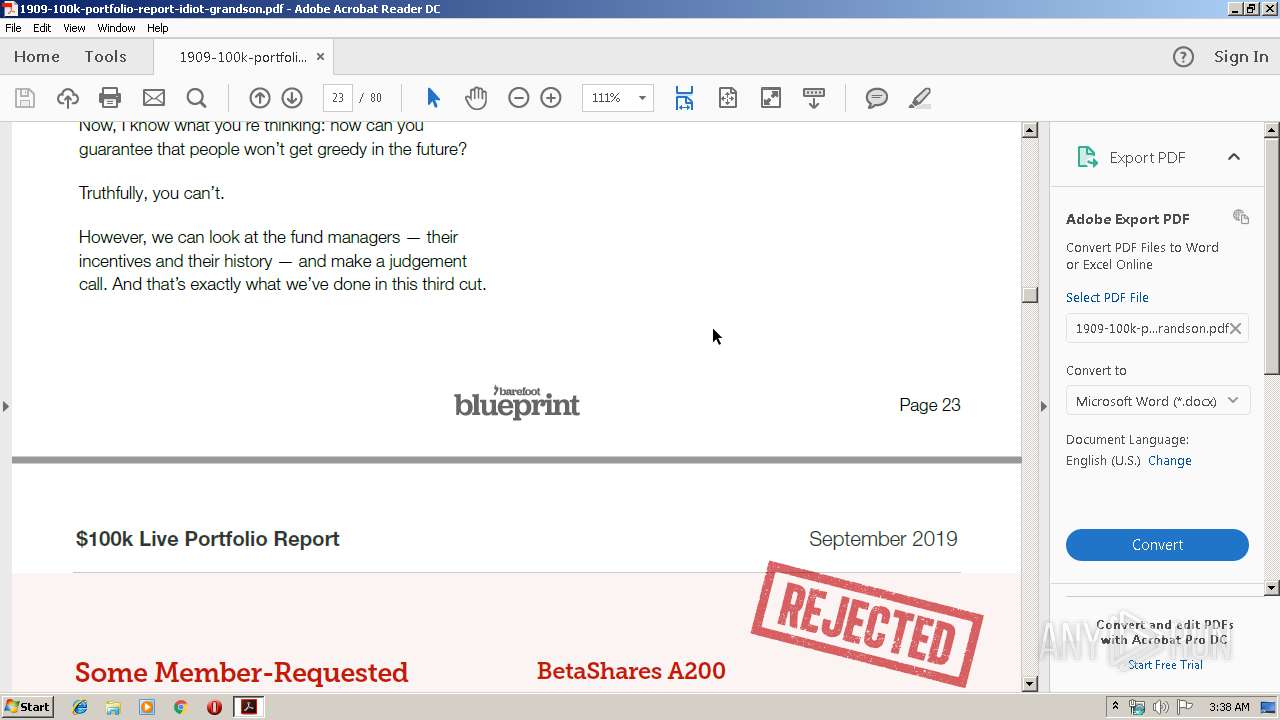Zoom out with the minus icon

pyautogui.click(x=518, y=98)
